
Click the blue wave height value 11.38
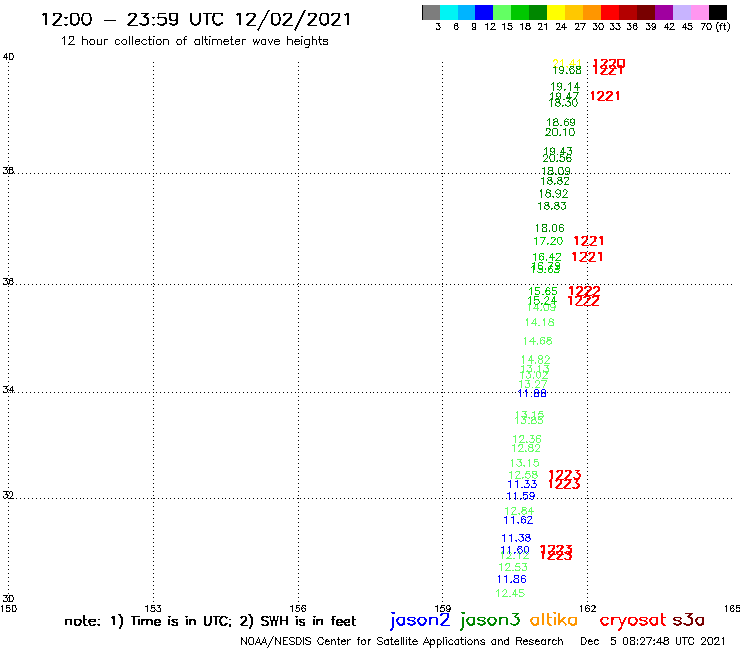[516, 538]
